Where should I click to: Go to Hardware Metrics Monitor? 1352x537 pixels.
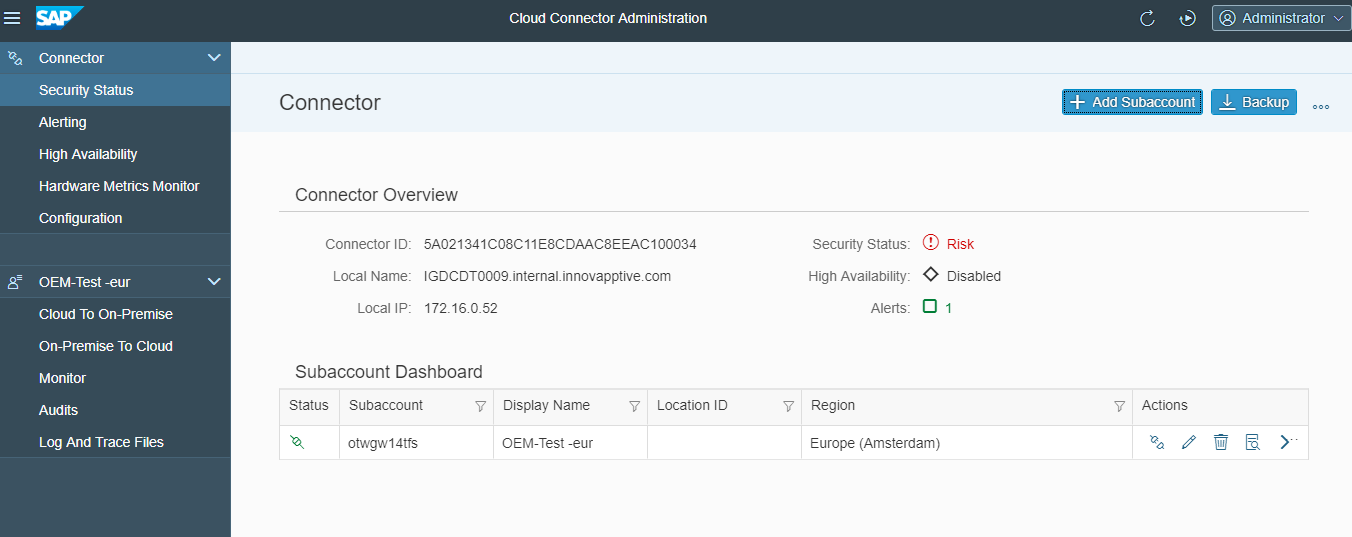tap(119, 186)
